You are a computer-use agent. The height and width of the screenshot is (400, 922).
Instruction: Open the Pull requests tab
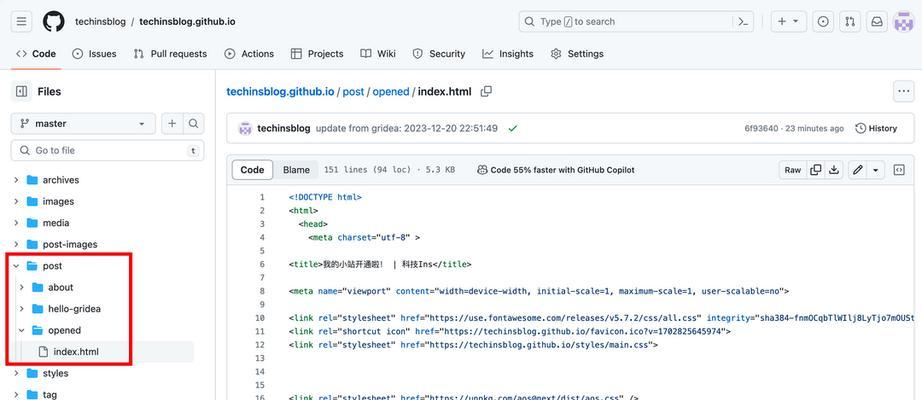[171, 54]
